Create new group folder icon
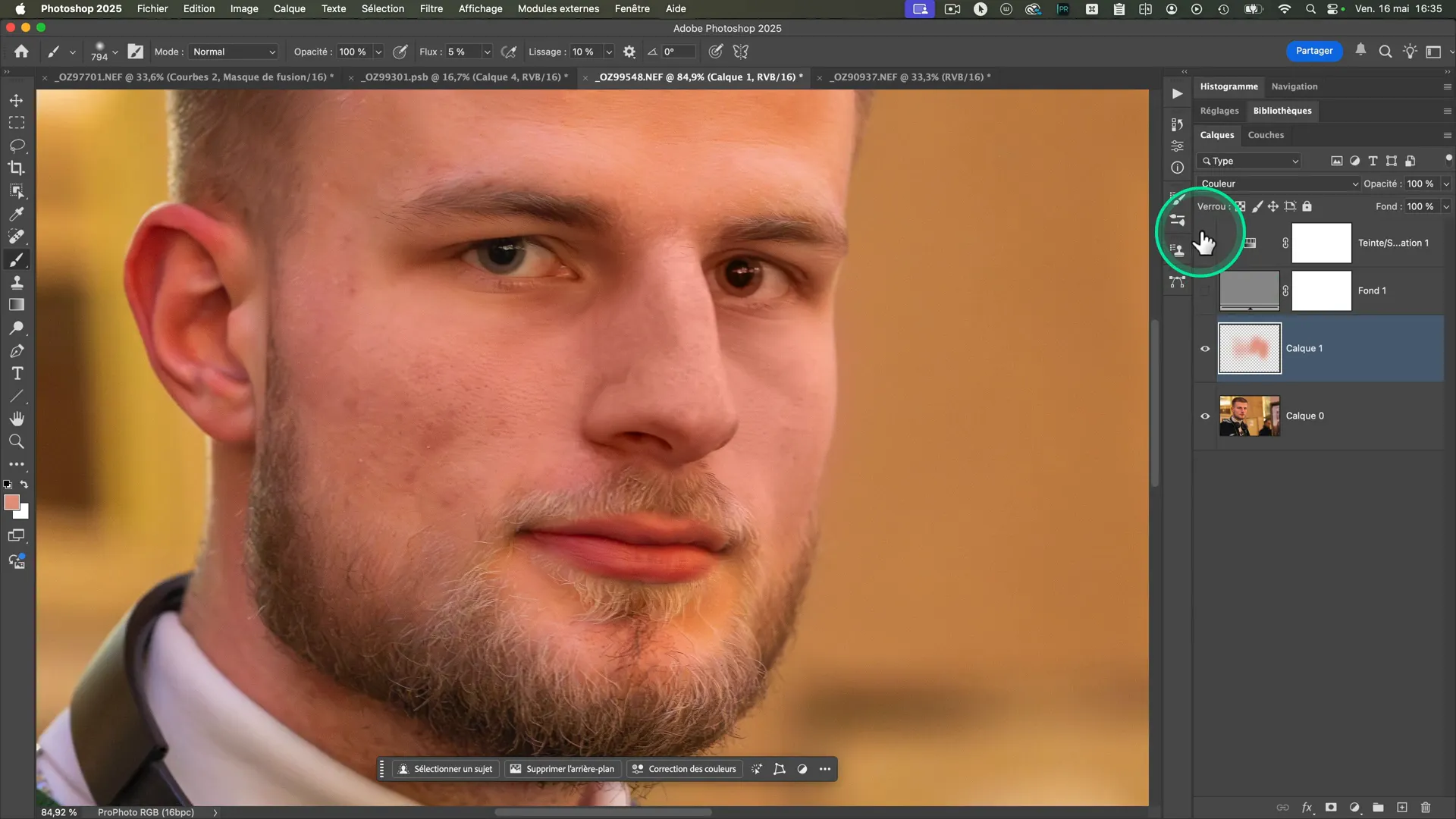The width and height of the screenshot is (1456, 819). pos(1378,808)
